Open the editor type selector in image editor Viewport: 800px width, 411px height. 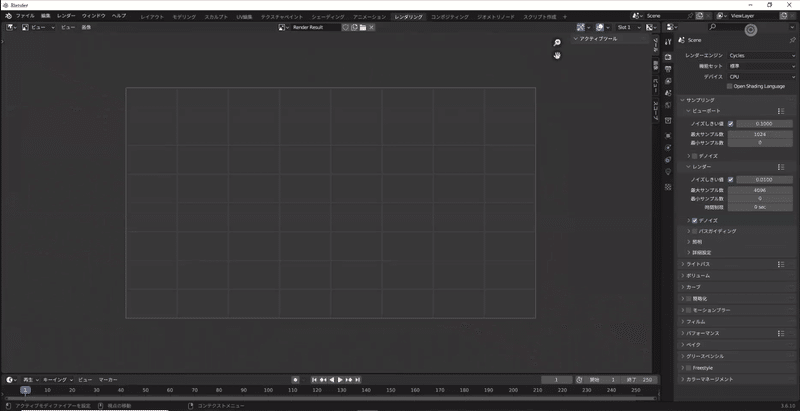[11, 27]
